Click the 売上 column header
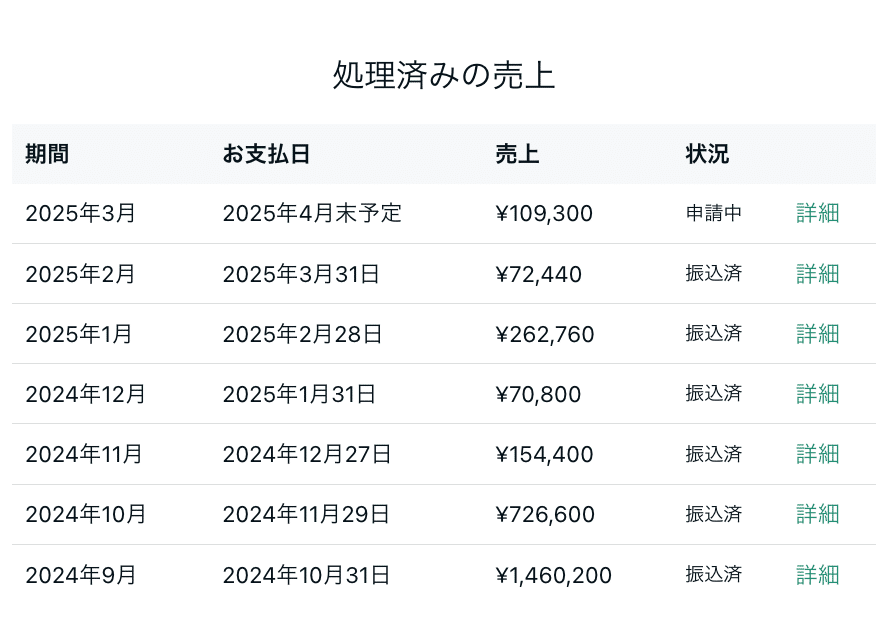 [x=517, y=154]
